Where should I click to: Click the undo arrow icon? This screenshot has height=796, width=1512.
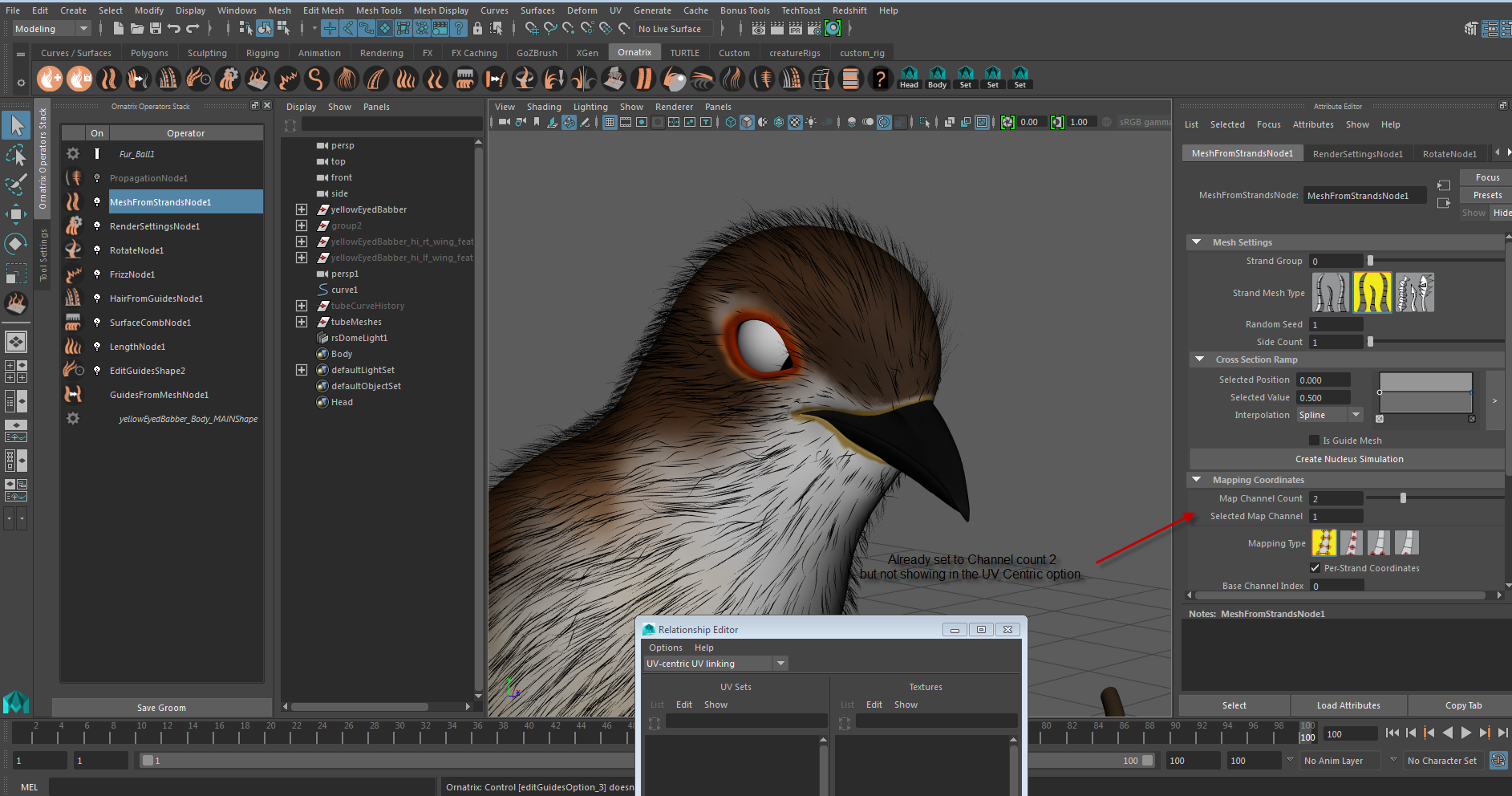coord(174,29)
